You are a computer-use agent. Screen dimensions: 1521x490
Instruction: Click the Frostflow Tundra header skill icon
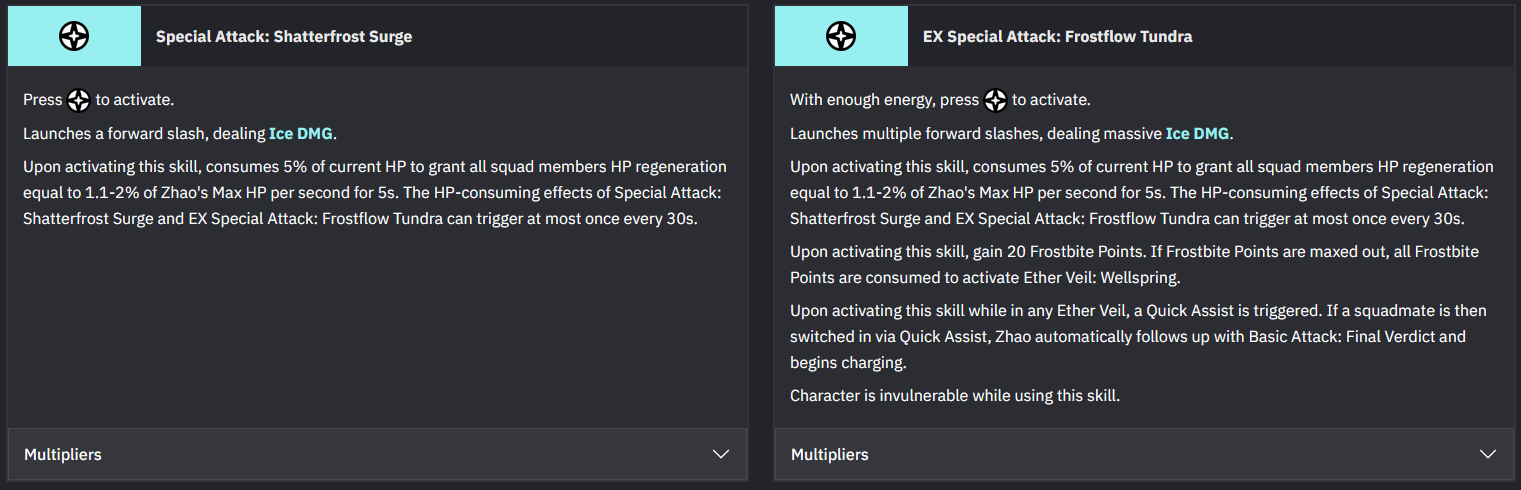tap(841, 36)
